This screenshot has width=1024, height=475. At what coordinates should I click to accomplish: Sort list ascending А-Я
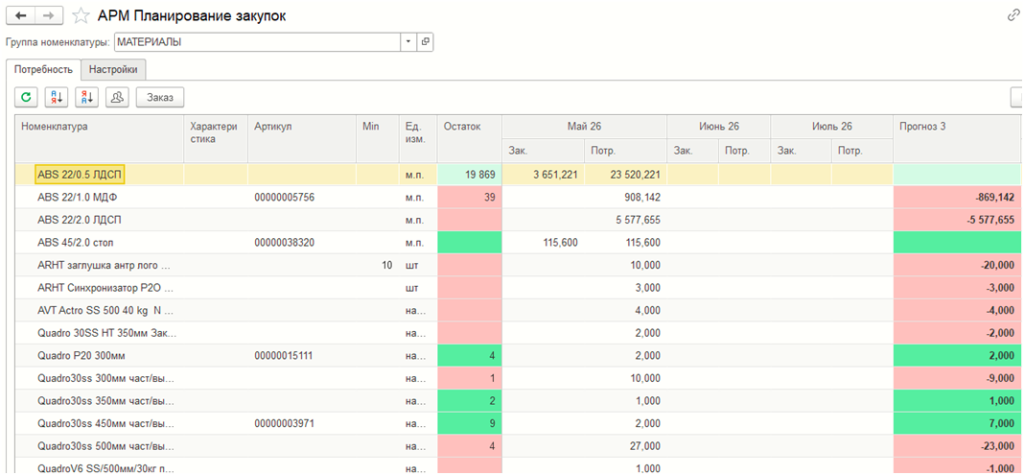click(56, 97)
